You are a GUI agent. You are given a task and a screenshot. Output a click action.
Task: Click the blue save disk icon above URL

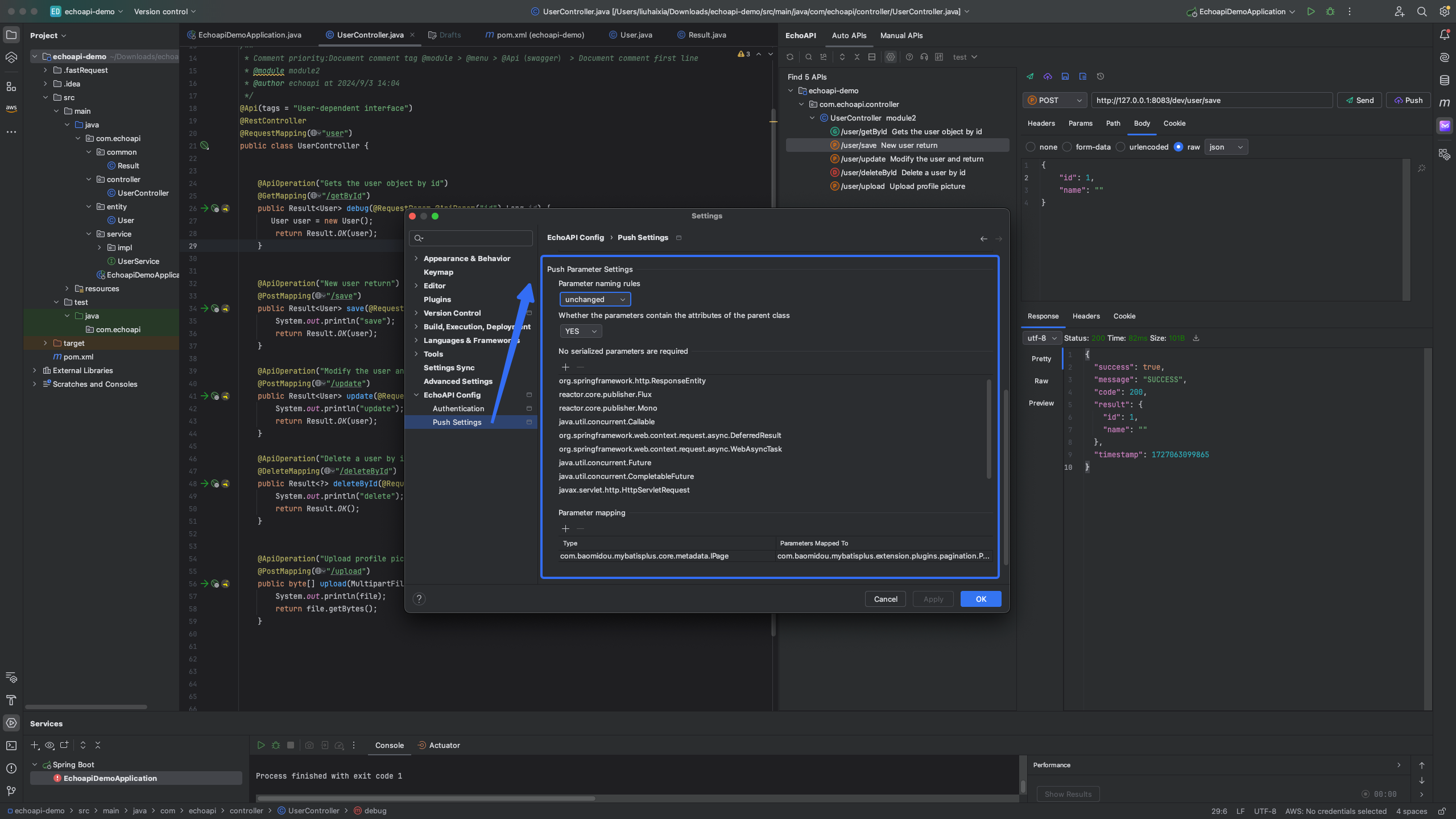[x=1065, y=76]
